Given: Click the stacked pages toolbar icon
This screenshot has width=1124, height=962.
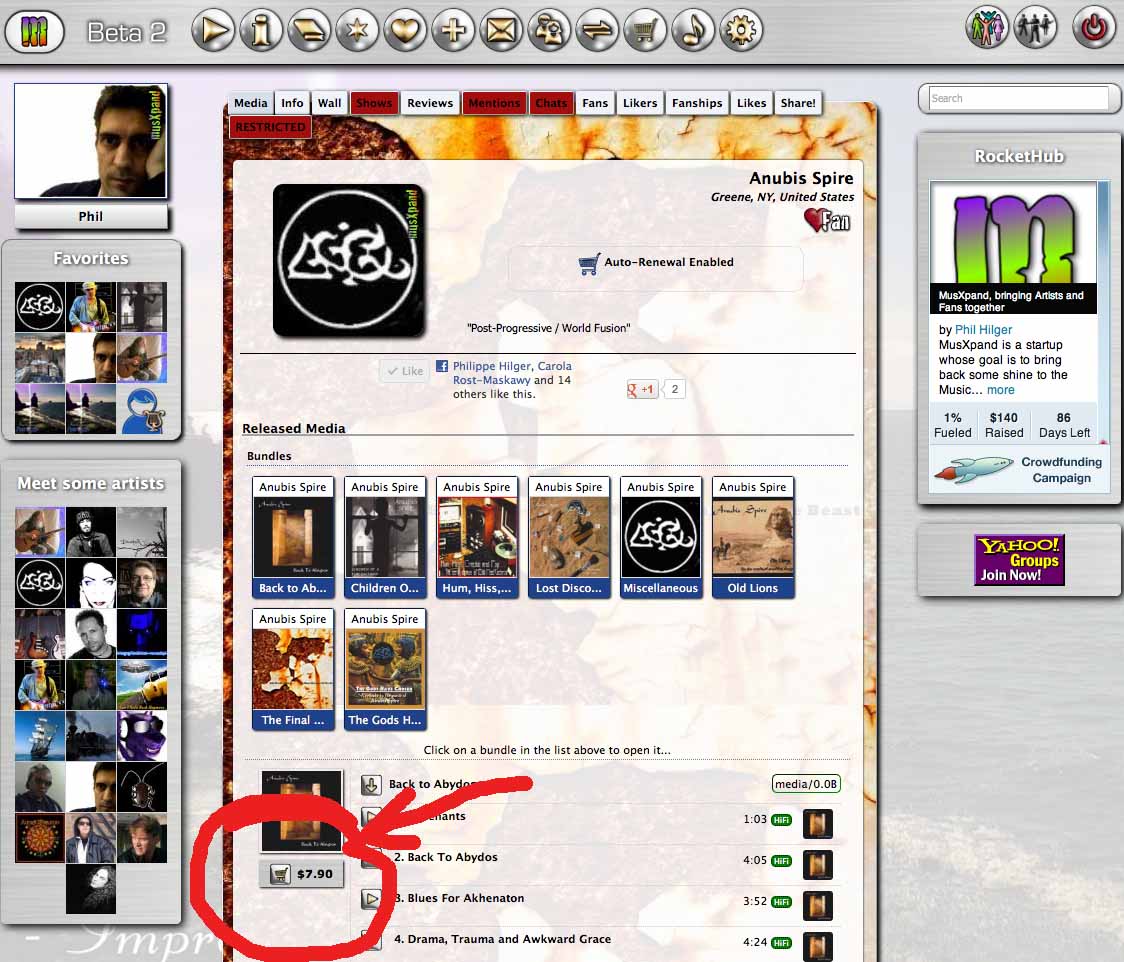Looking at the screenshot, I should pyautogui.click(x=309, y=30).
